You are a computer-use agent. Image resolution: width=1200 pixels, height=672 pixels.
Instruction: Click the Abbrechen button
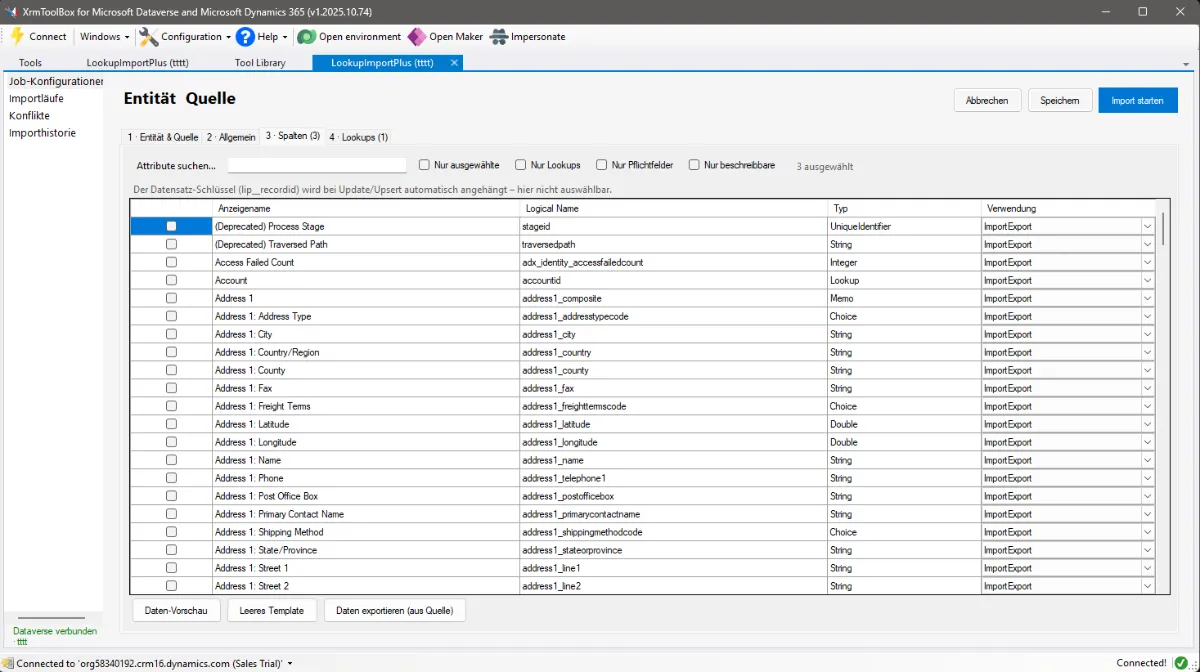click(987, 100)
